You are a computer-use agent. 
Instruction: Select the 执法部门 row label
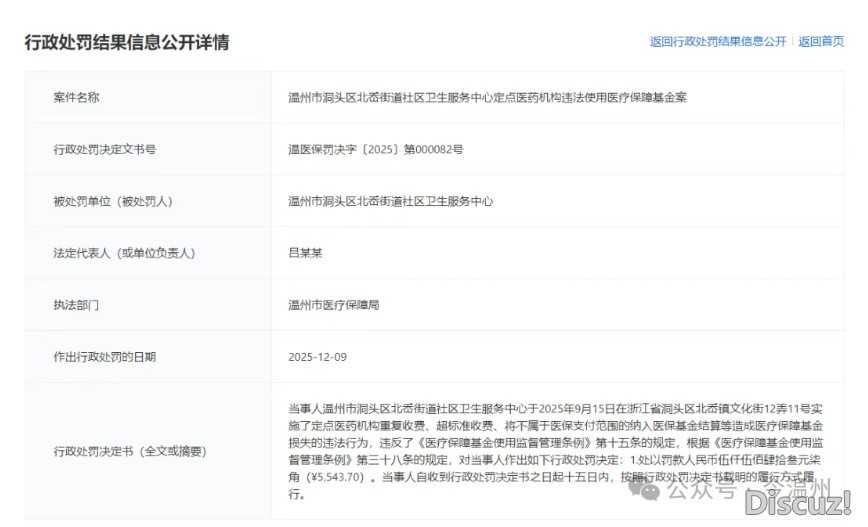click(x=76, y=304)
